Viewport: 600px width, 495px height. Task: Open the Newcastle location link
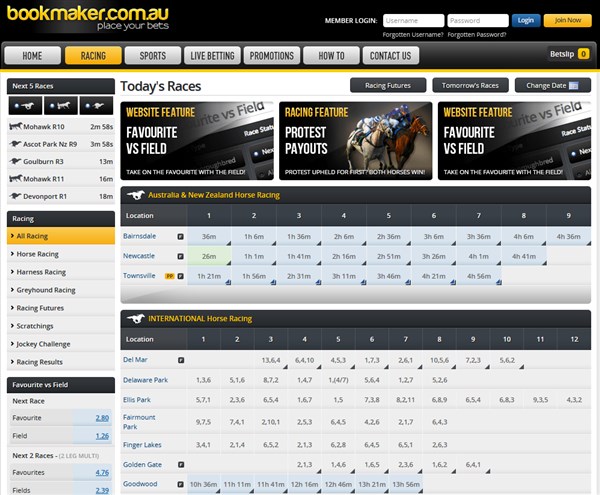coord(139,256)
